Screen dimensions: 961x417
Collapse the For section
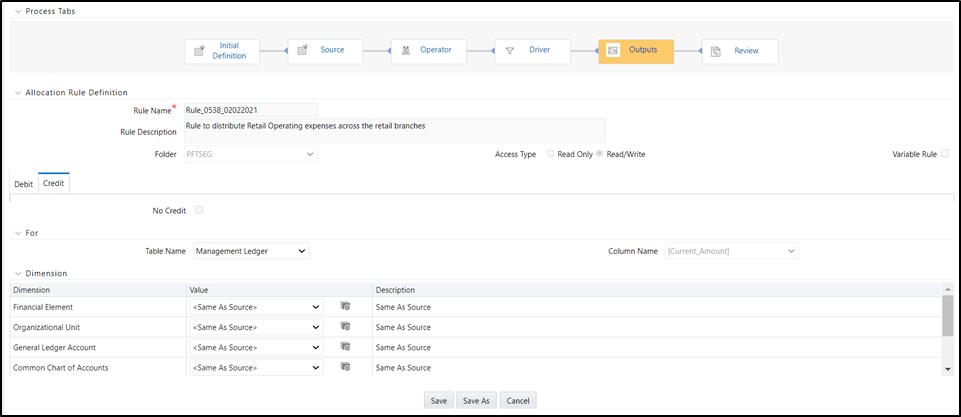click(x=17, y=232)
